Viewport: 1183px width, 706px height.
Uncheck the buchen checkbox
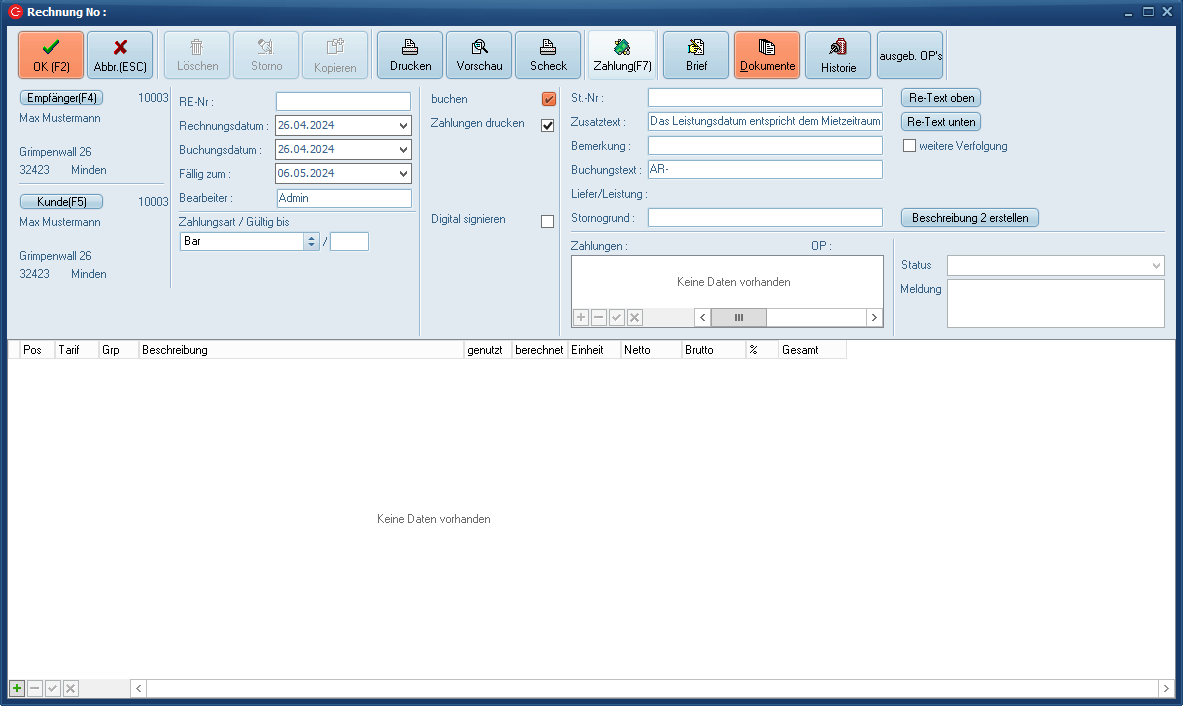pyautogui.click(x=548, y=99)
